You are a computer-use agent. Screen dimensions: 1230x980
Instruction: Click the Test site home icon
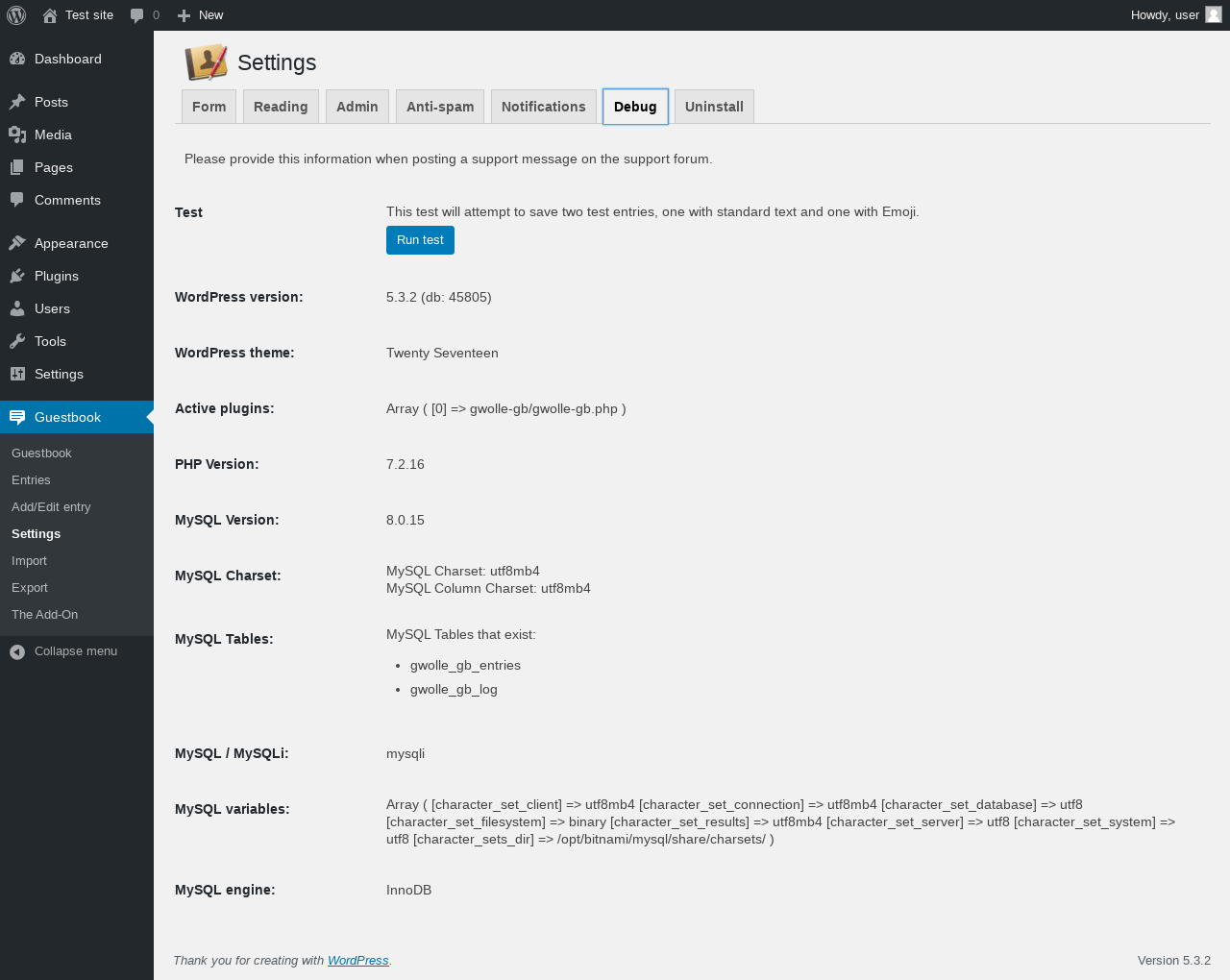(50, 15)
